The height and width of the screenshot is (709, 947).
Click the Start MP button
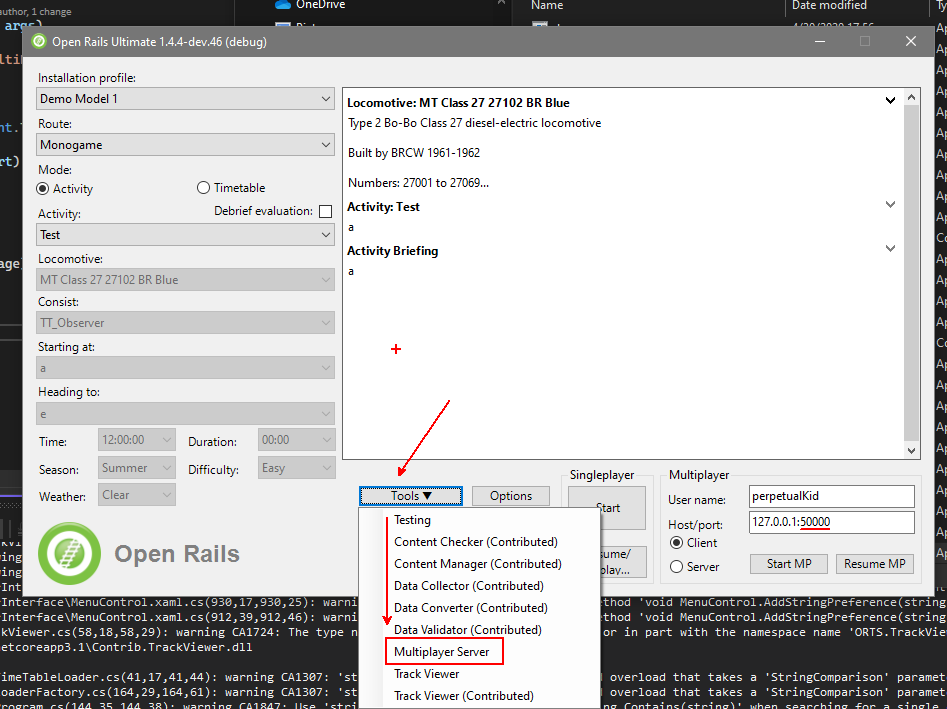click(x=789, y=564)
